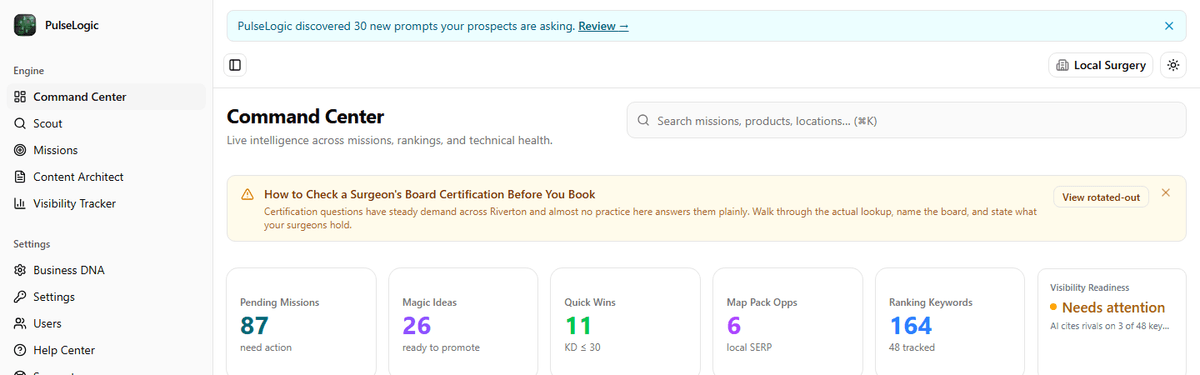The width and height of the screenshot is (1200, 375).
Task: Open Help Center question icon
Action: coord(20,351)
